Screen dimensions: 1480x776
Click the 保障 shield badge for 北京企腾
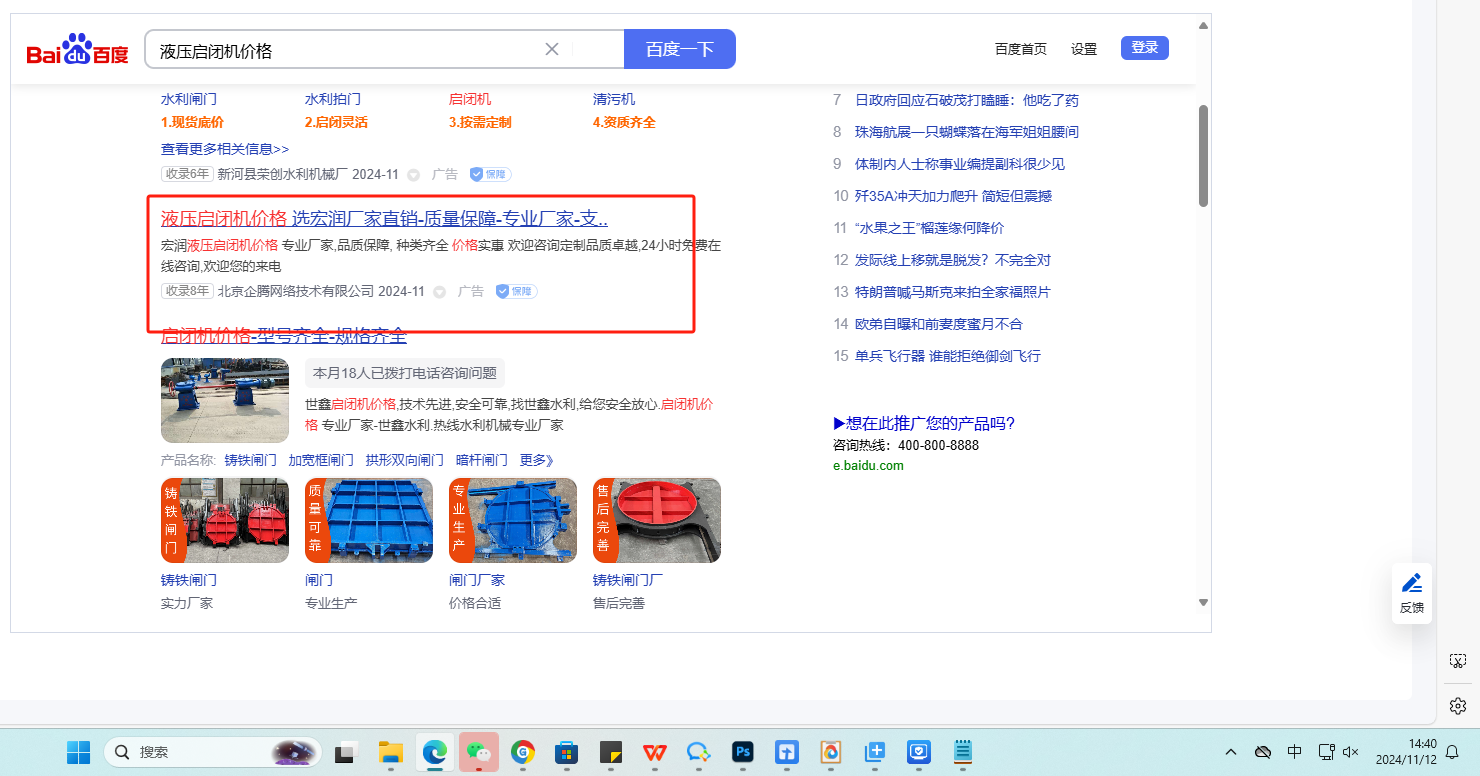coord(517,291)
